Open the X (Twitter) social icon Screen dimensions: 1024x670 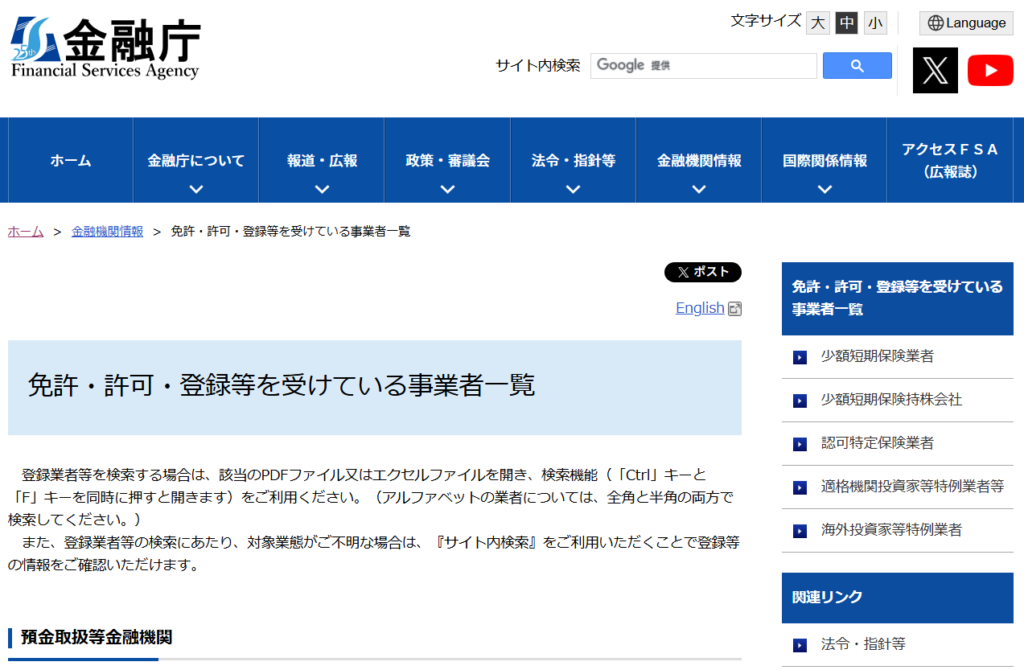click(935, 70)
